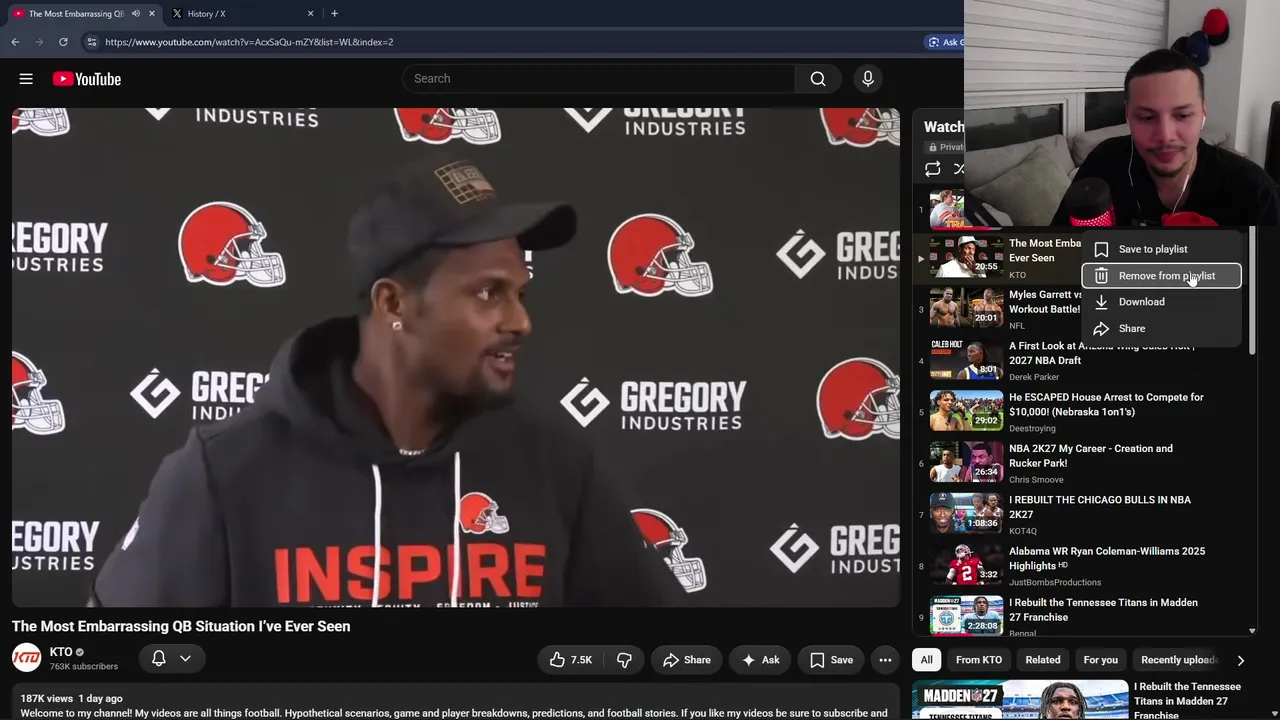The width and height of the screenshot is (1280, 720).
Task: Click the video player to pause
Action: 455,357
